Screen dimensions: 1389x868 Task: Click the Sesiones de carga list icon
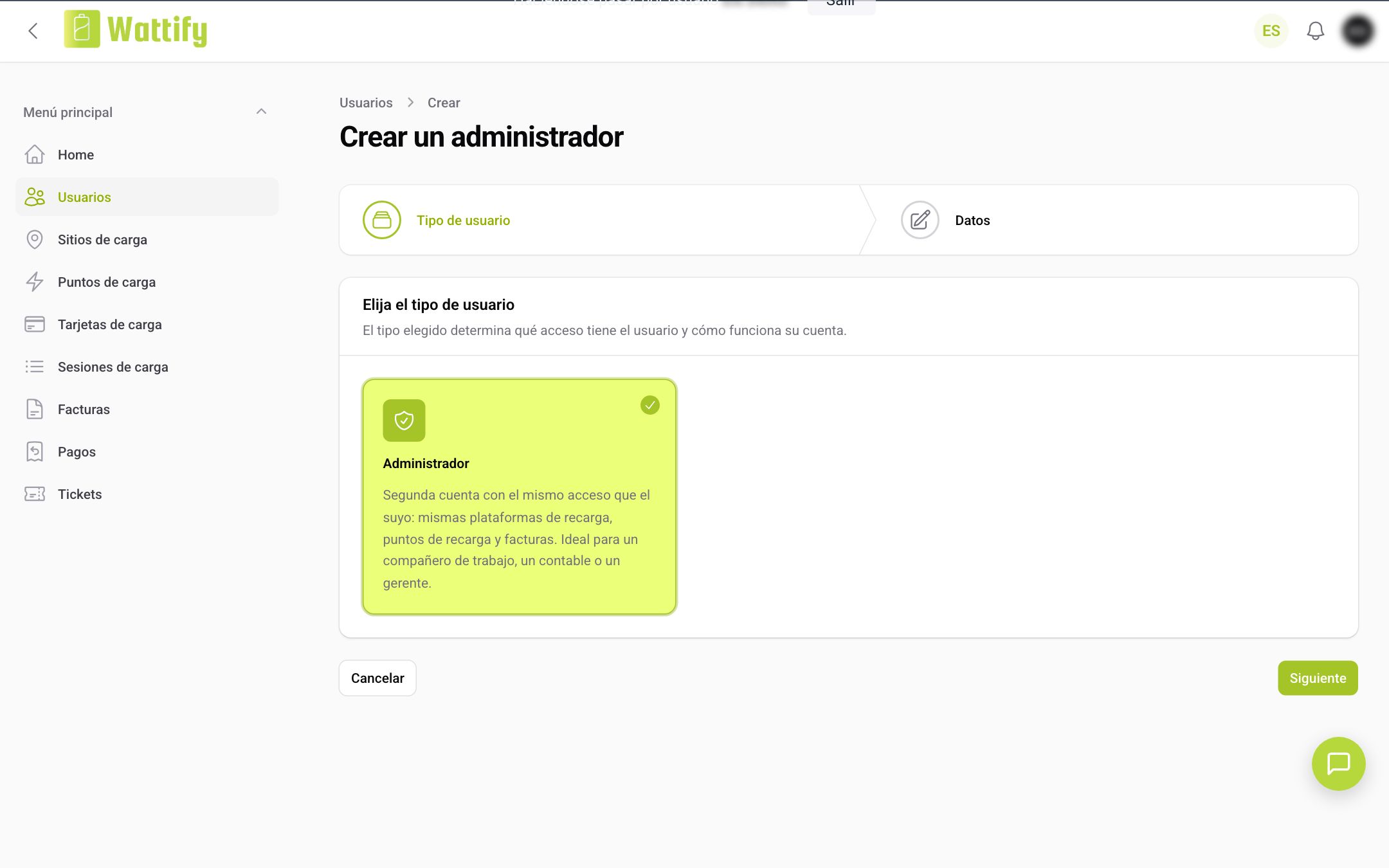click(35, 366)
